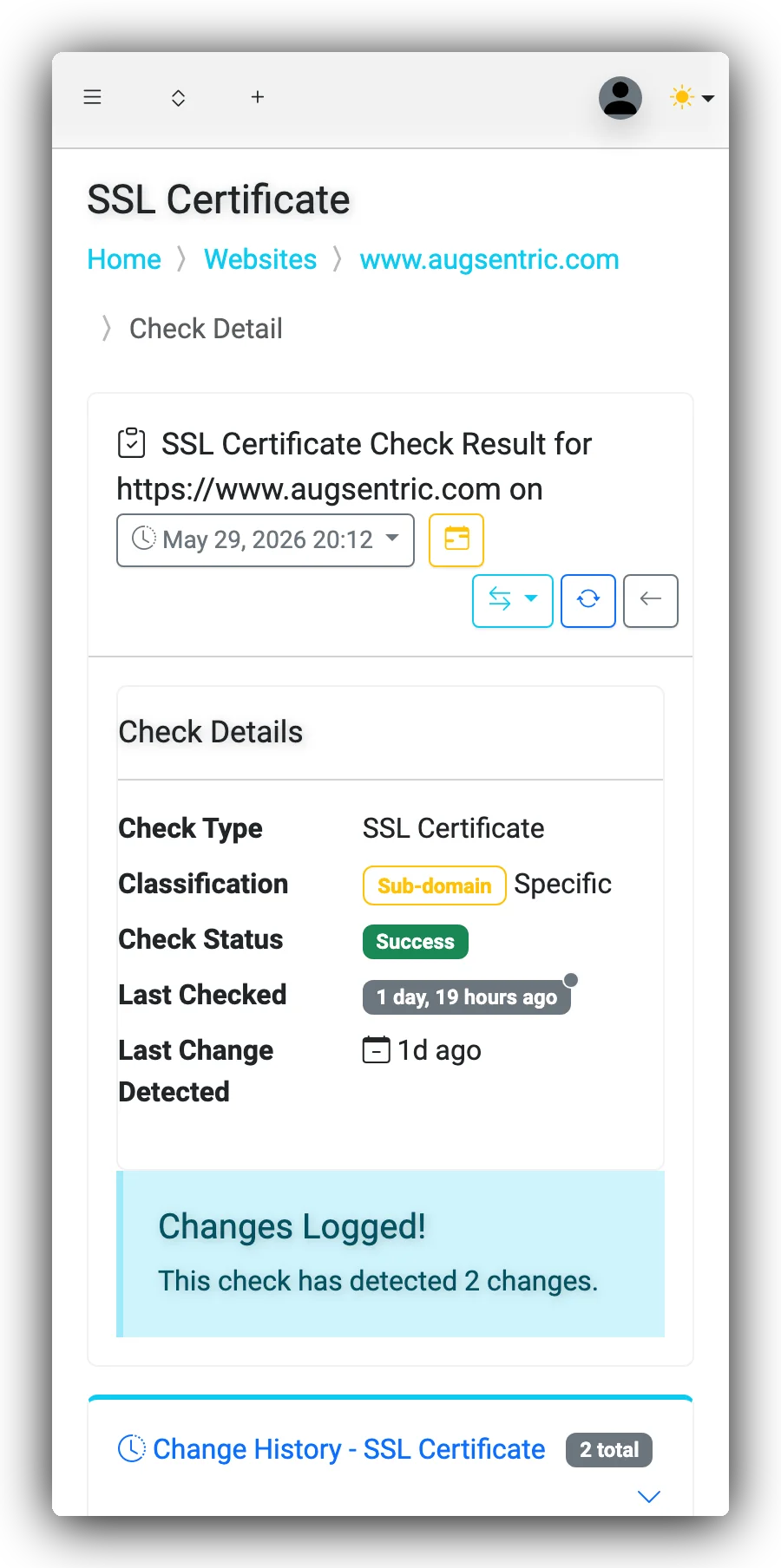Viewport: 781px width, 1568px height.
Task: Click the clock icon beside Change History
Action: [132, 1448]
